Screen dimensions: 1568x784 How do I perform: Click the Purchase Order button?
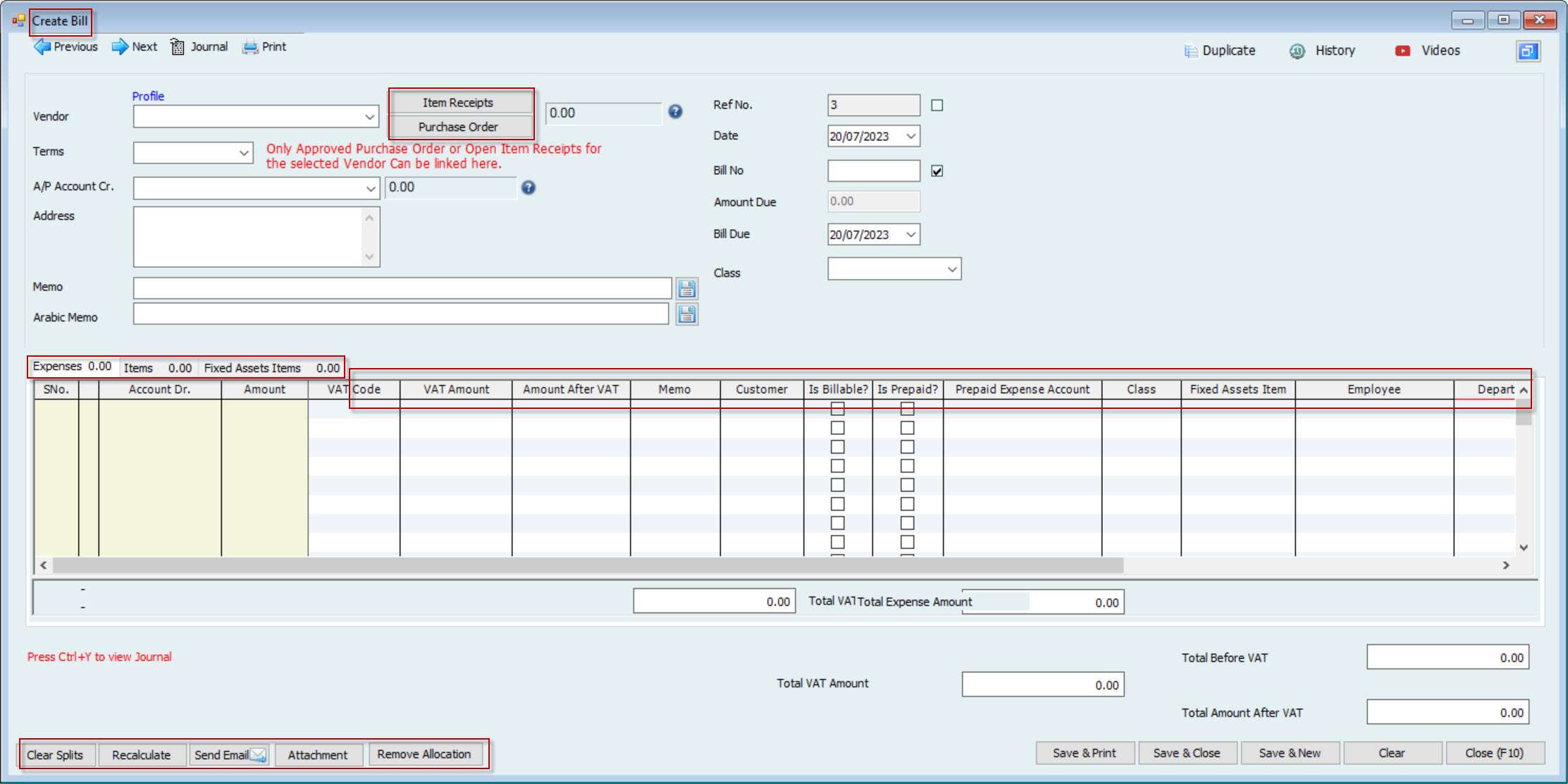click(458, 127)
